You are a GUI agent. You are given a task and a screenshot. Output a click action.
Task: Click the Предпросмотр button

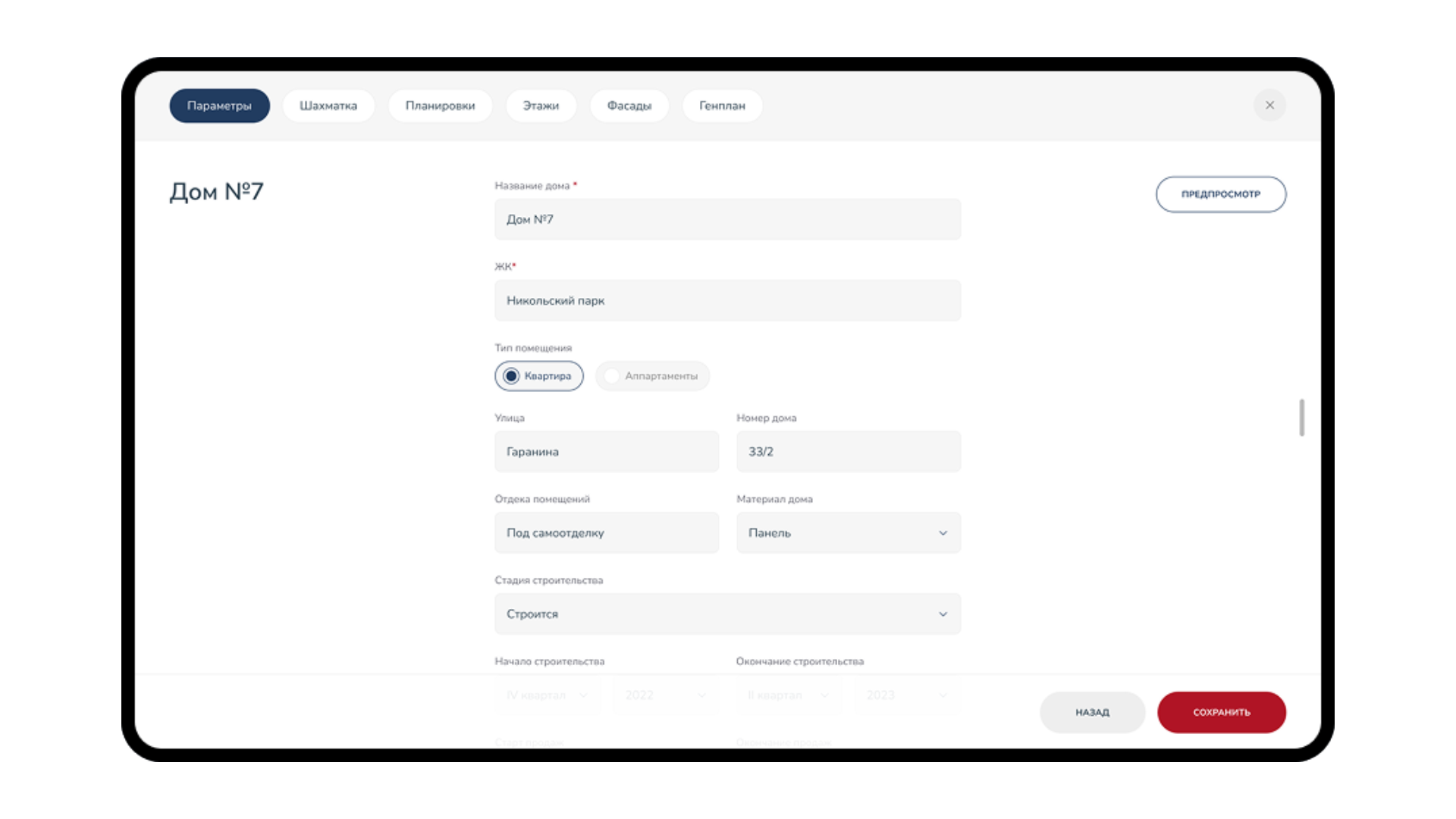click(1220, 194)
